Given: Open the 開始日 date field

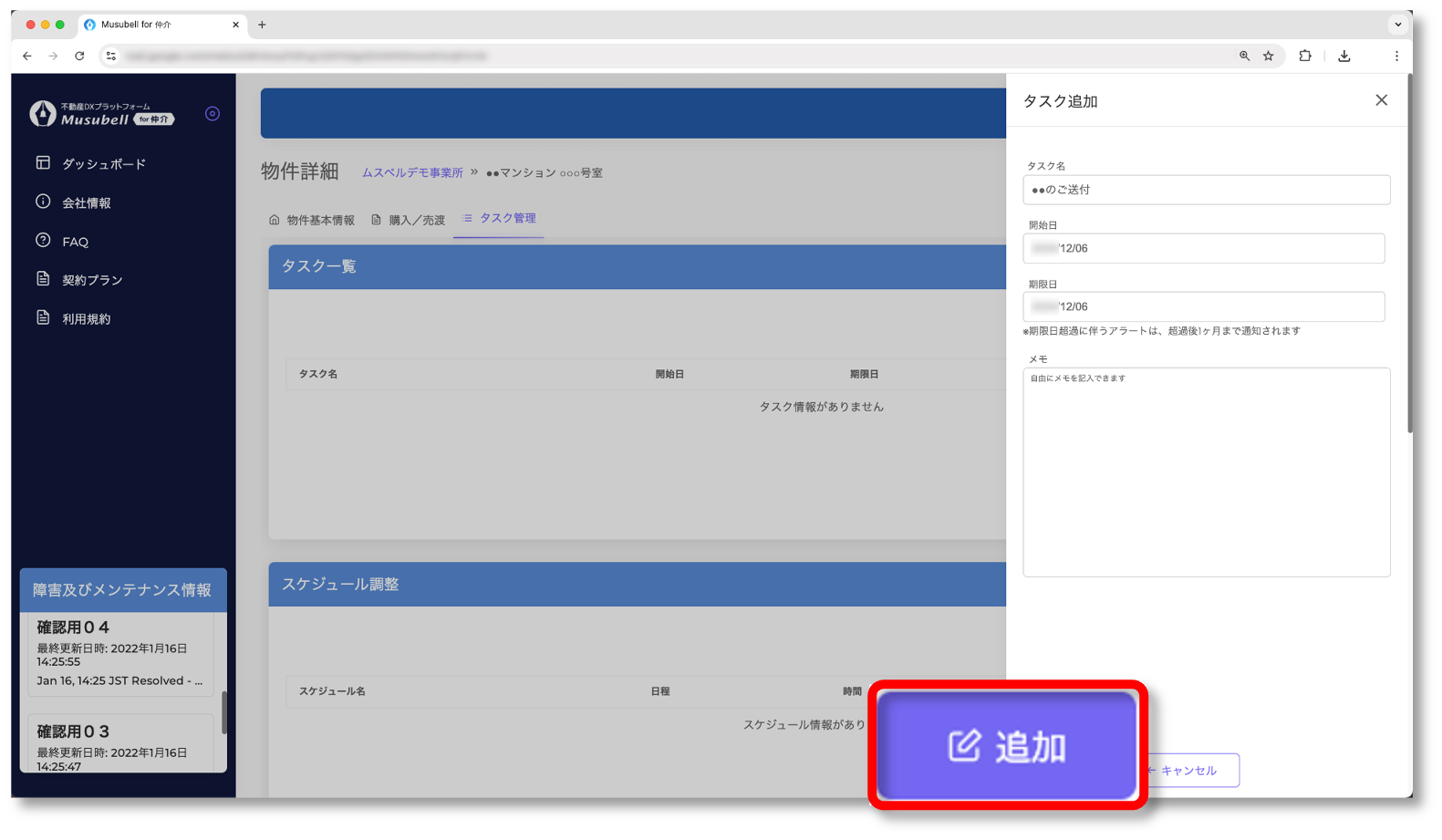Looking at the screenshot, I should coord(1203,248).
